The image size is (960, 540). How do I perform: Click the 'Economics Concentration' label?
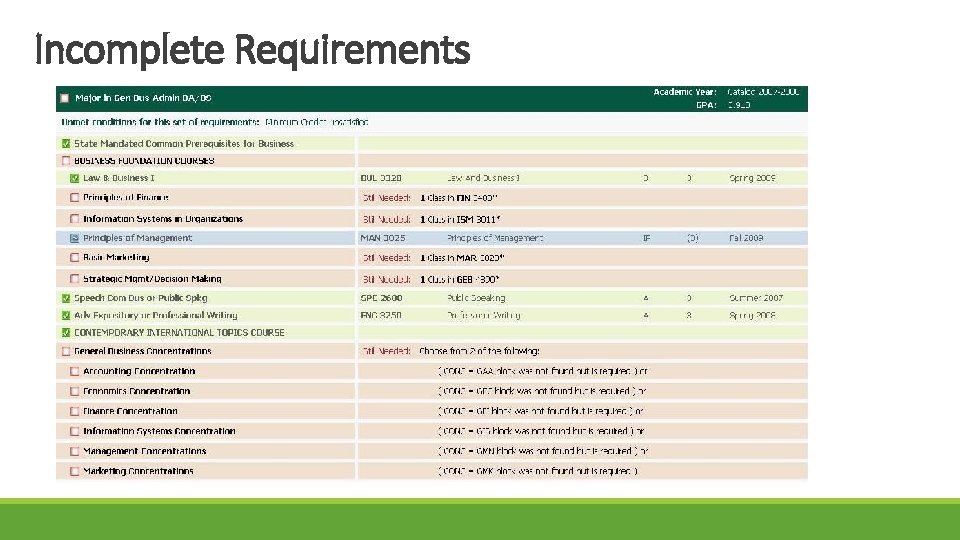(137, 391)
